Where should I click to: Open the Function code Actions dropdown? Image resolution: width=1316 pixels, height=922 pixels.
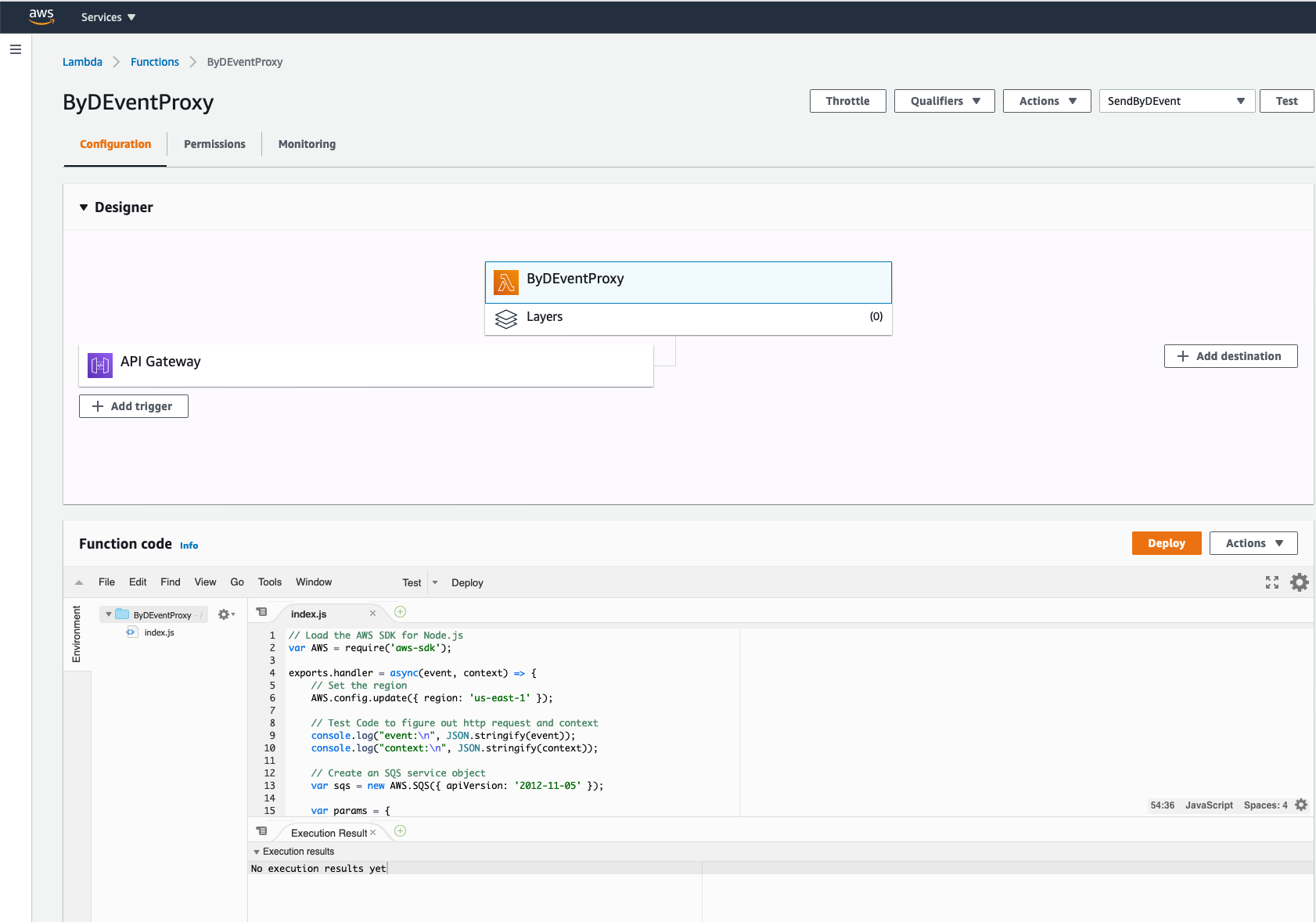click(1253, 543)
